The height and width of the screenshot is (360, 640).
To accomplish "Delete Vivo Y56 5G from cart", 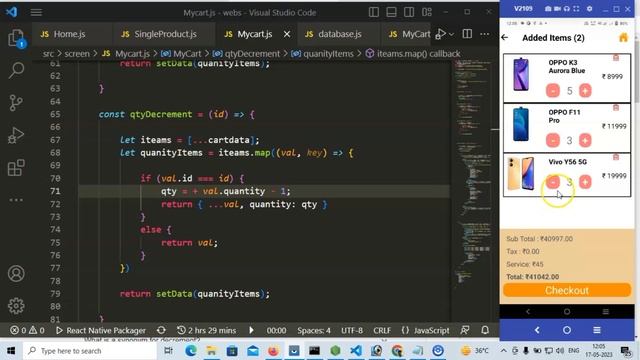I will pos(616,157).
